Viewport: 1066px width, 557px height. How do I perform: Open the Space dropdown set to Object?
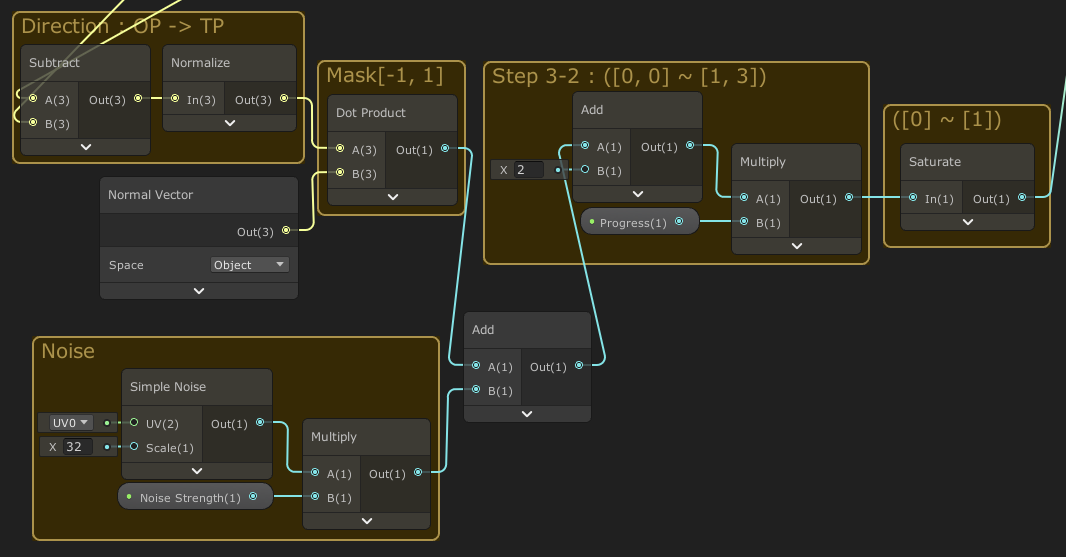(250, 265)
